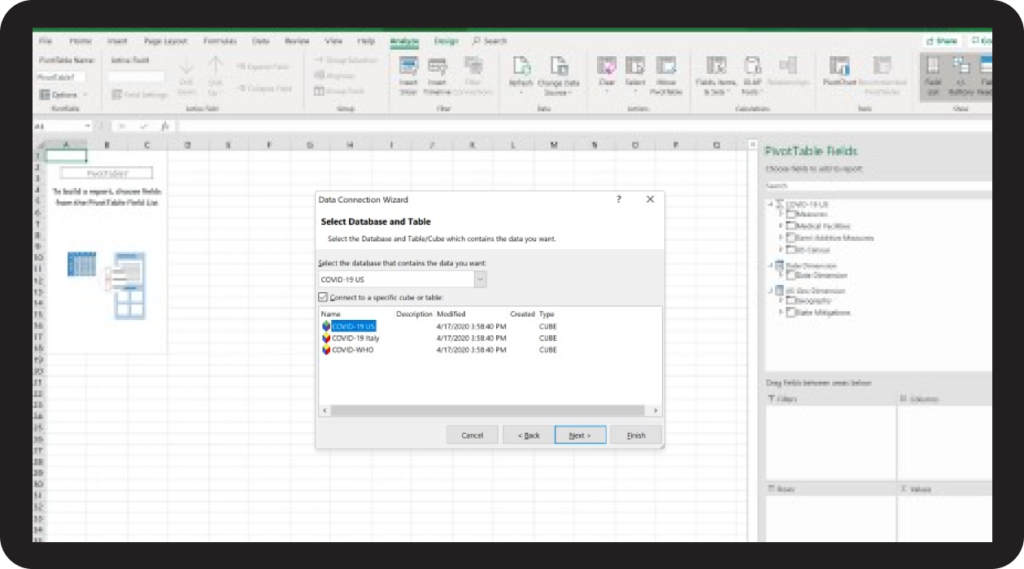Select the COVID-19 US cube row
The height and width of the screenshot is (569, 1024).
(x=439, y=326)
